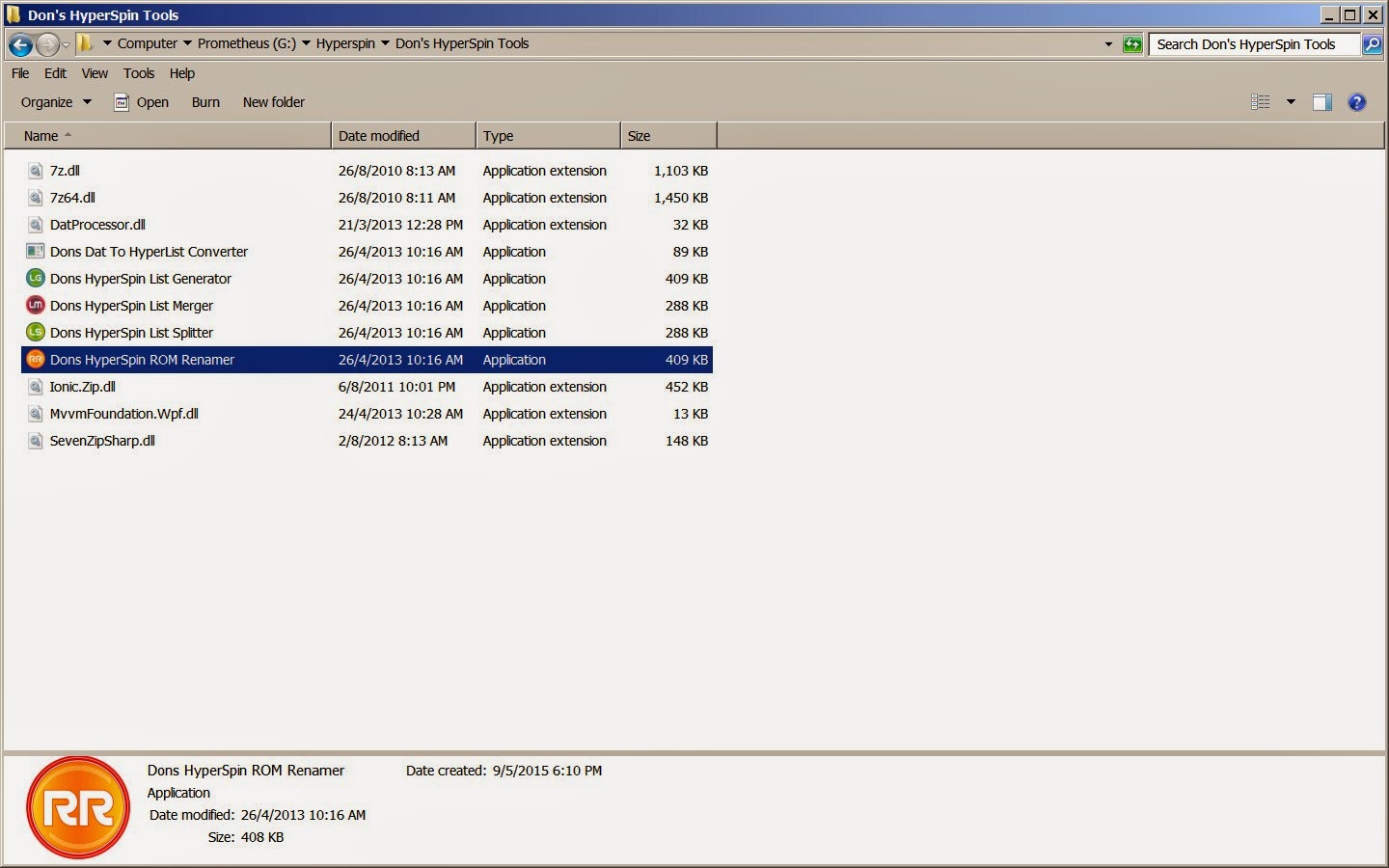
Task: Expand the Hyperspin breadcrumb arrow
Action: click(x=385, y=43)
